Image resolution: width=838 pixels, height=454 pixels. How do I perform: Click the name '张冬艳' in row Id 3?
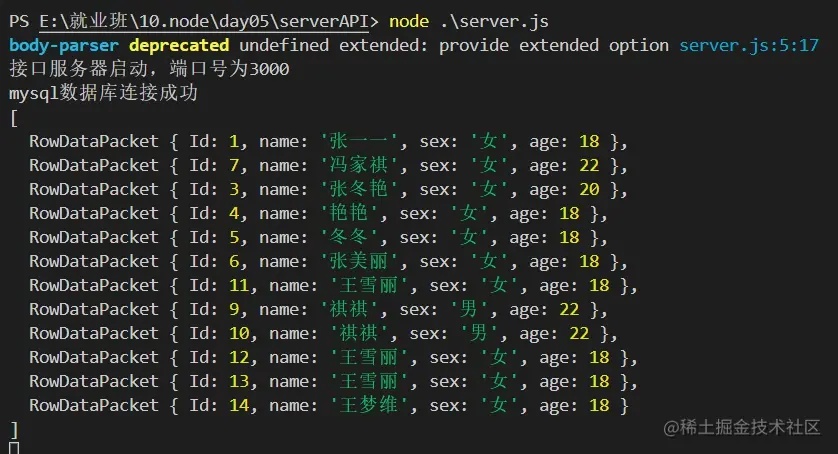click(359, 189)
